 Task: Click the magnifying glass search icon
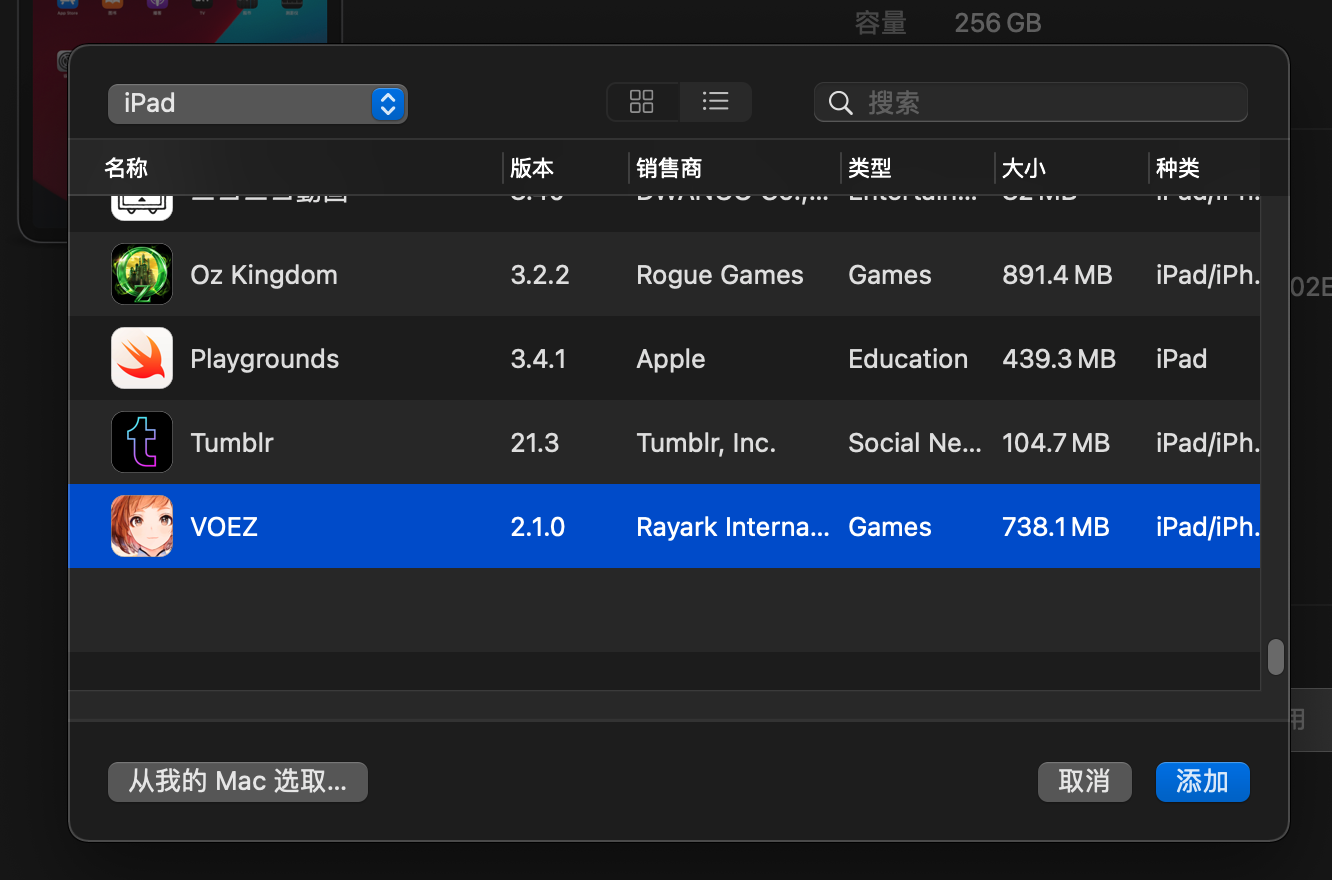click(x=840, y=103)
